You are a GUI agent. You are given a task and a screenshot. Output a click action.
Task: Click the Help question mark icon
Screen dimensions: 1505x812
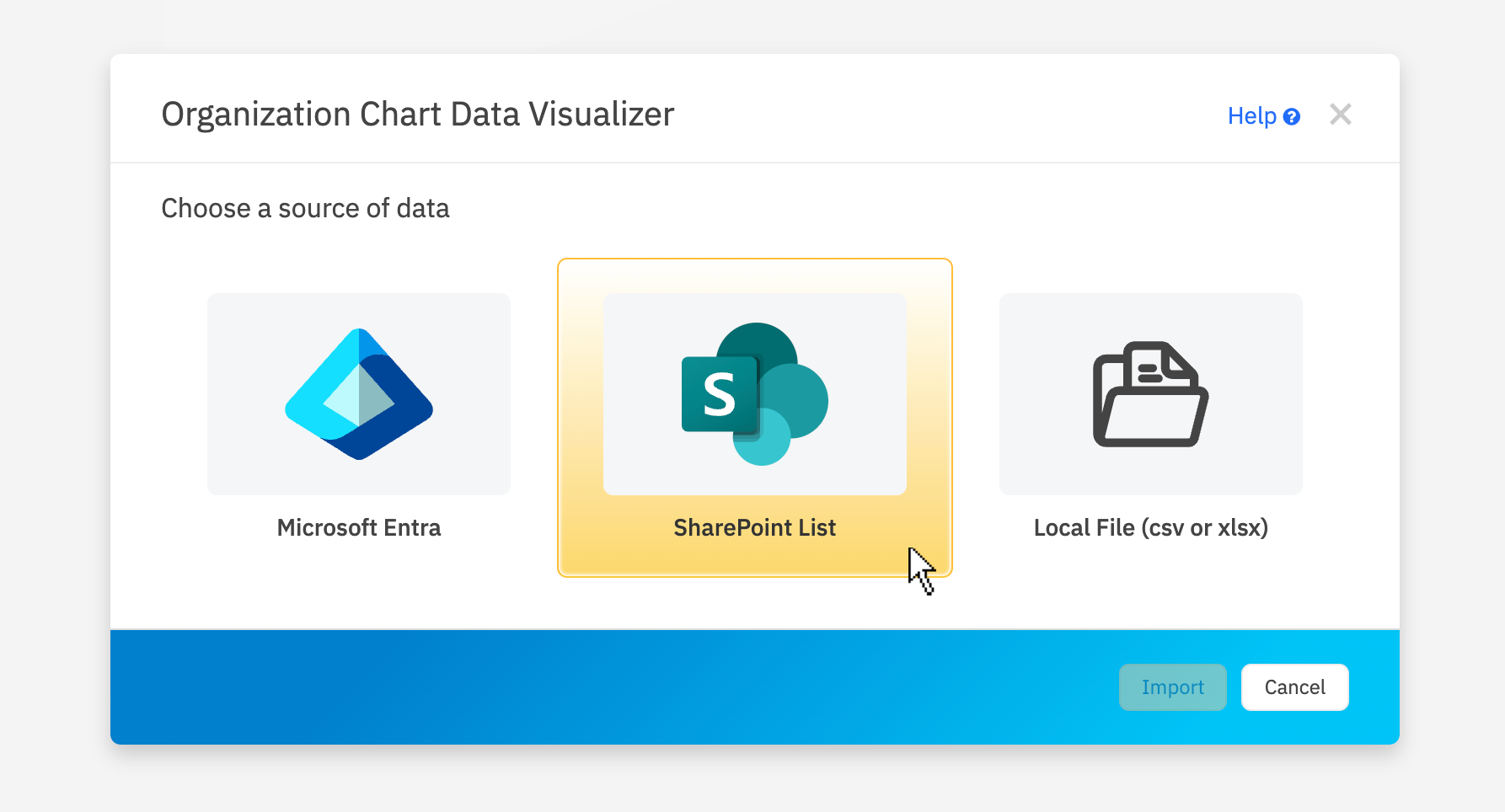coord(1292,117)
